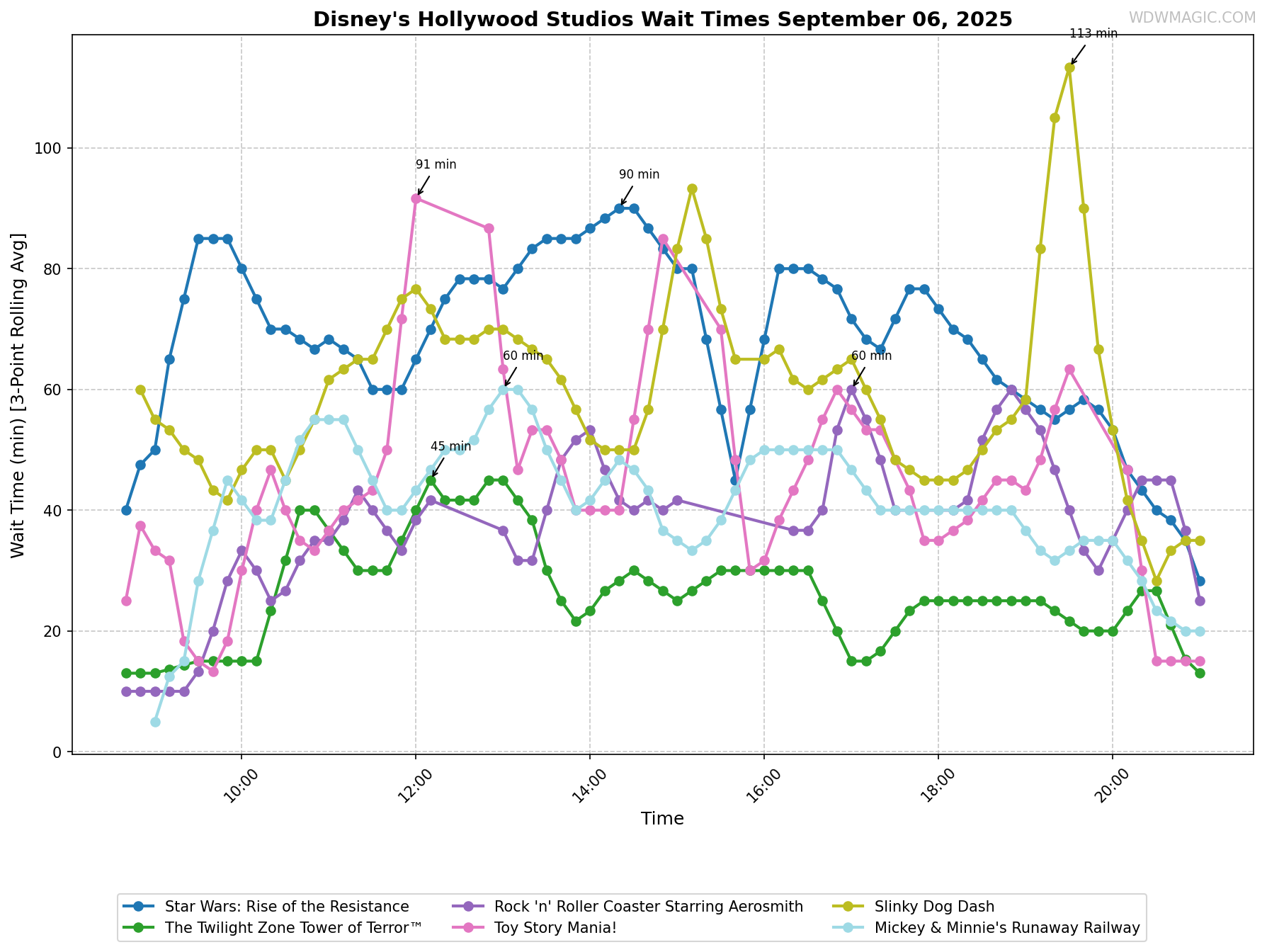Viewport: 1267px width, 952px height.
Task: Click the light blue Runaway Railway legend marker
Action: pos(848,928)
